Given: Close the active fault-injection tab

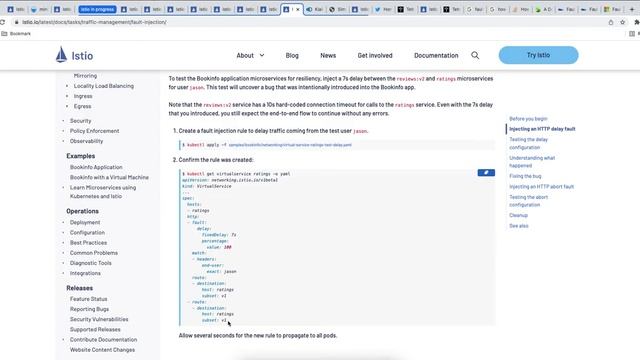Looking at the screenshot, I should (x=298, y=9).
